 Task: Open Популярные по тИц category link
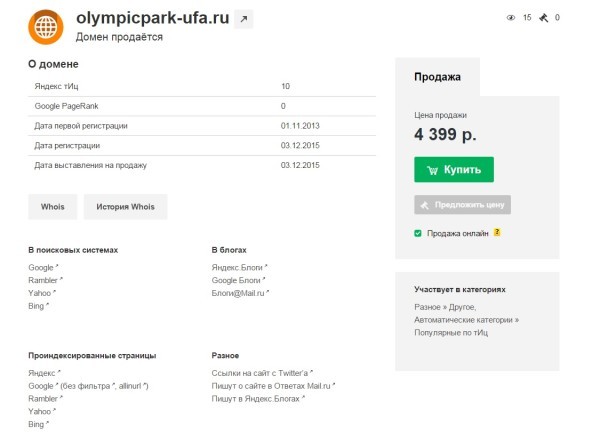(x=449, y=332)
